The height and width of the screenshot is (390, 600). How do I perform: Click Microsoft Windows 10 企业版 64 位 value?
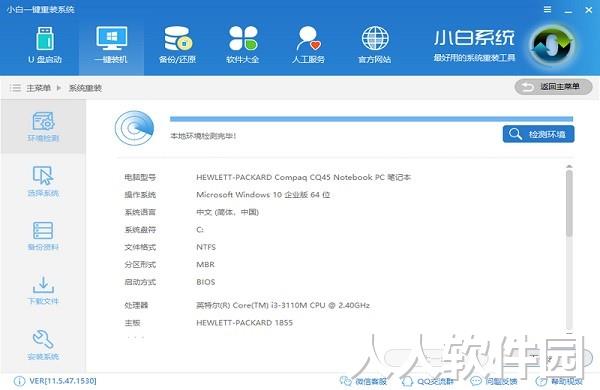pyautogui.click(x=263, y=195)
